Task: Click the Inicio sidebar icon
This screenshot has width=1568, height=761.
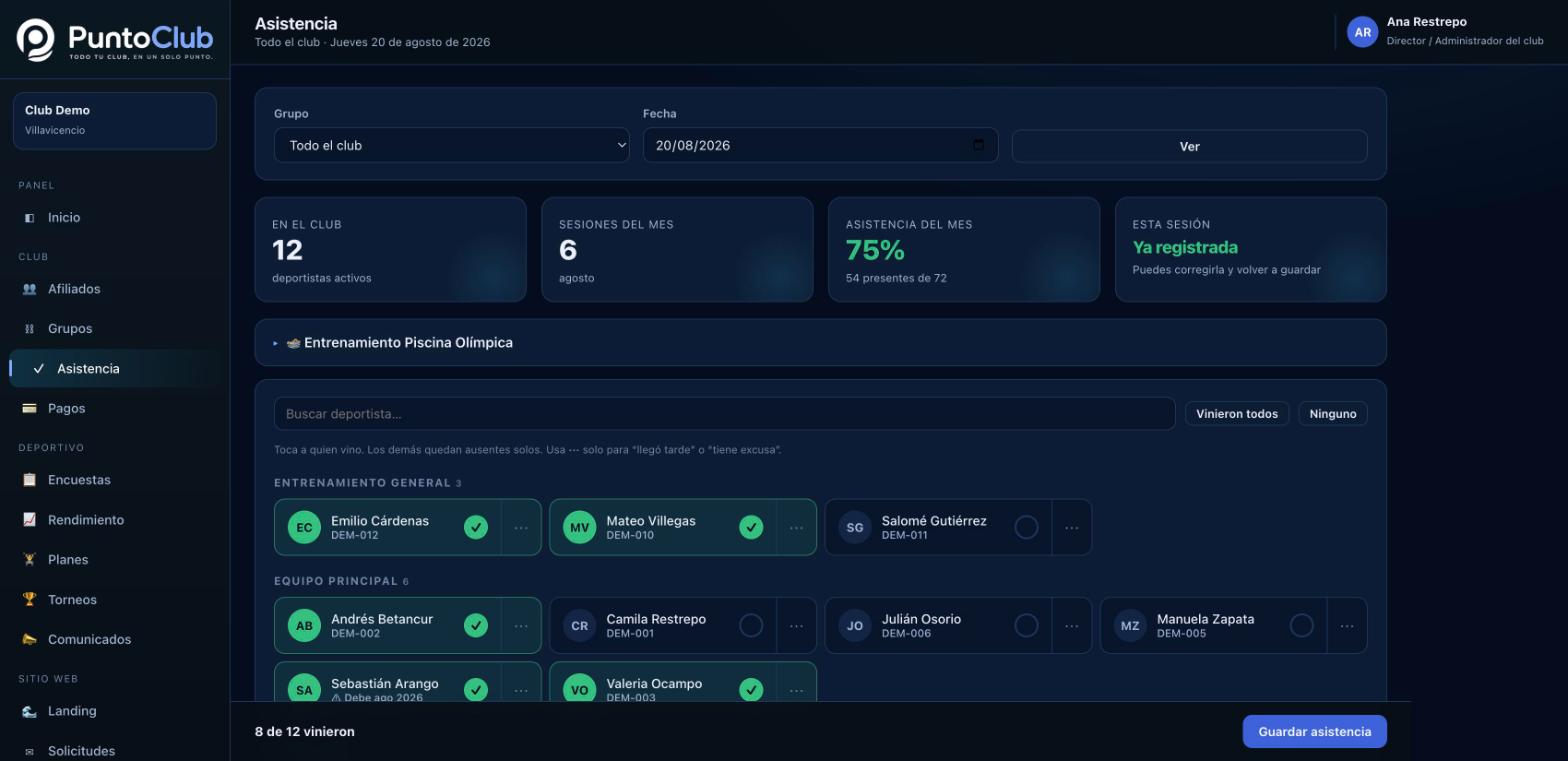Action: coord(29,218)
